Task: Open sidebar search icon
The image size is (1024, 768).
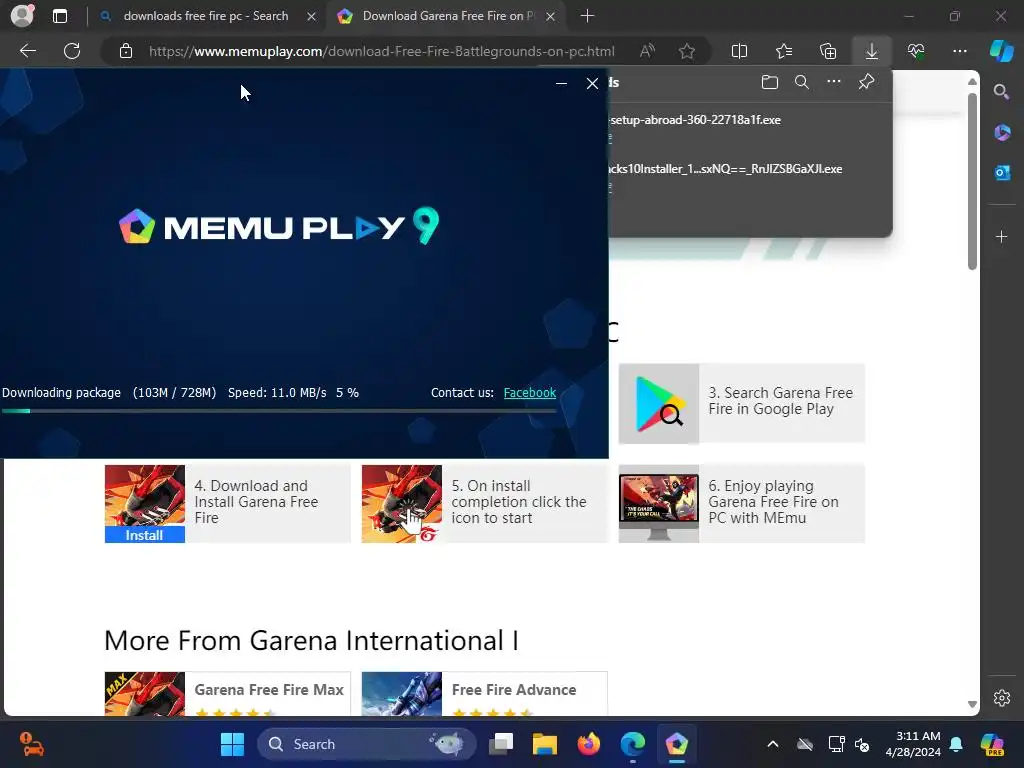Action: [x=1001, y=92]
